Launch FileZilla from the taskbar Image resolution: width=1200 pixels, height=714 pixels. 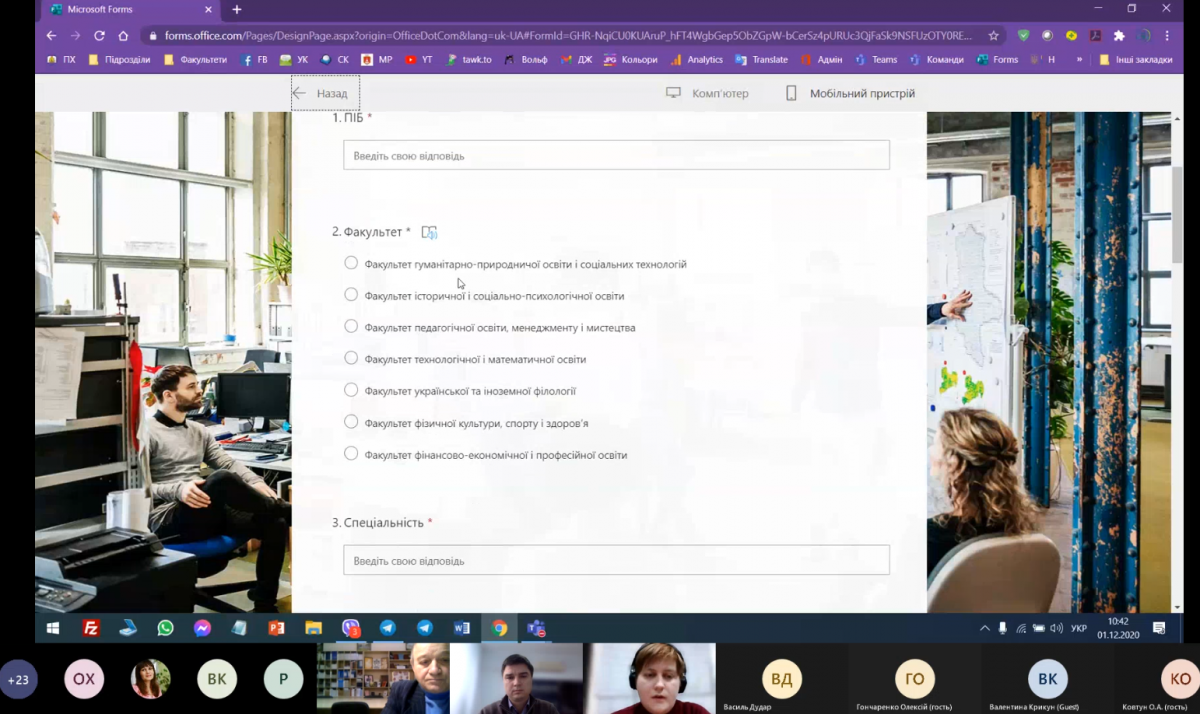91,628
